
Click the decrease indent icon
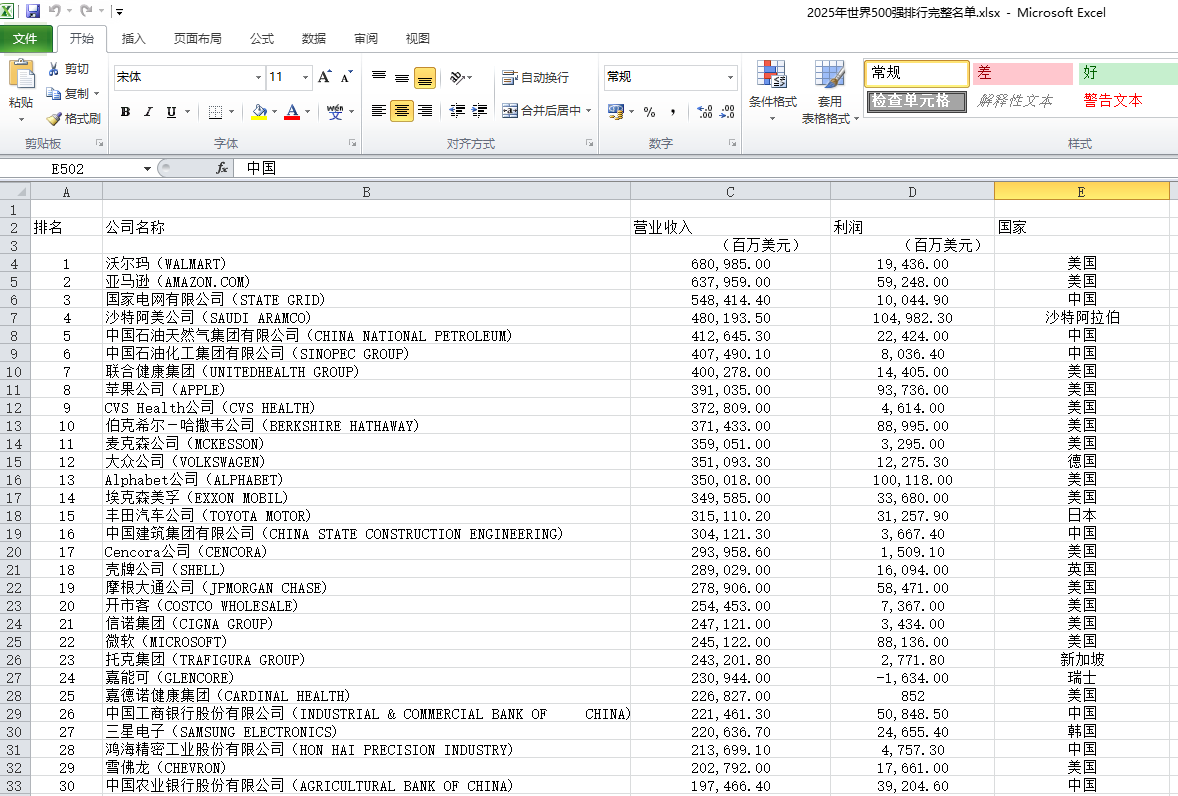[x=457, y=111]
